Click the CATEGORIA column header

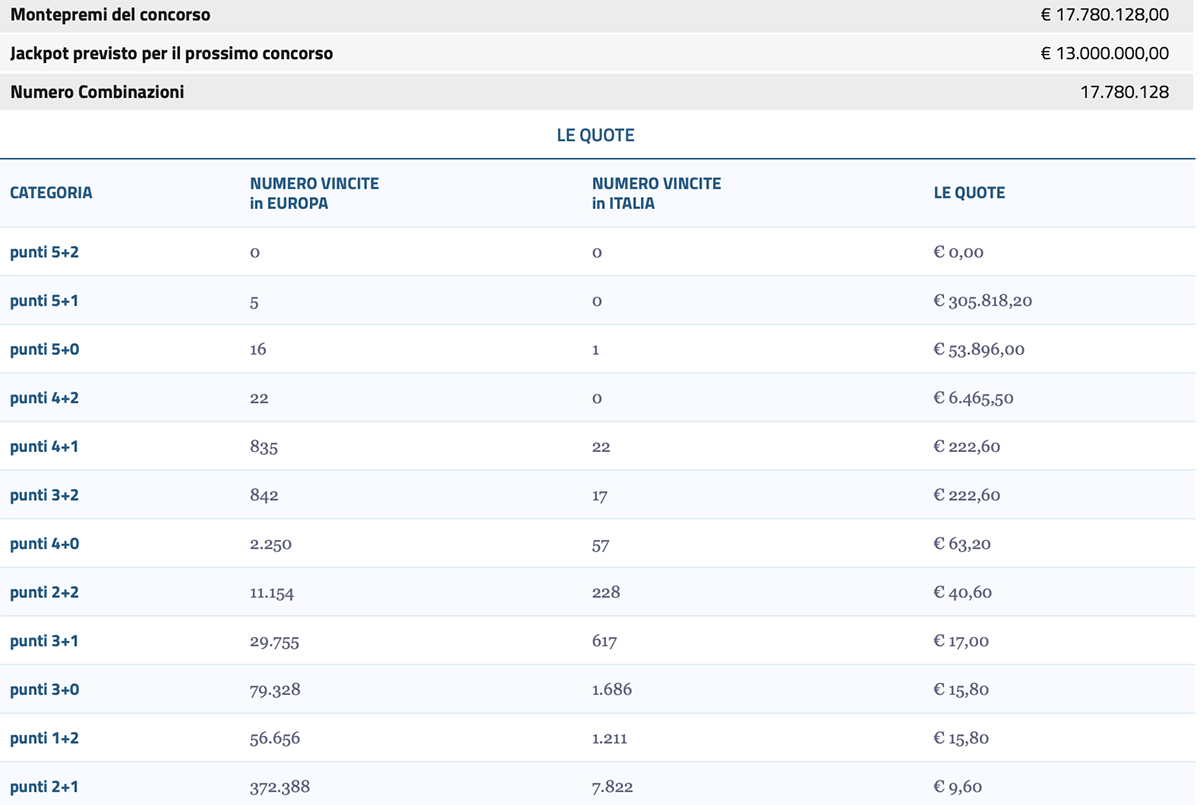pos(51,193)
